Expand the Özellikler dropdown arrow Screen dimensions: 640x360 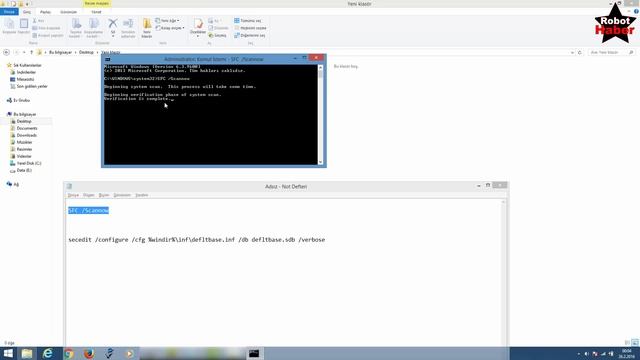tap(198, 36)
